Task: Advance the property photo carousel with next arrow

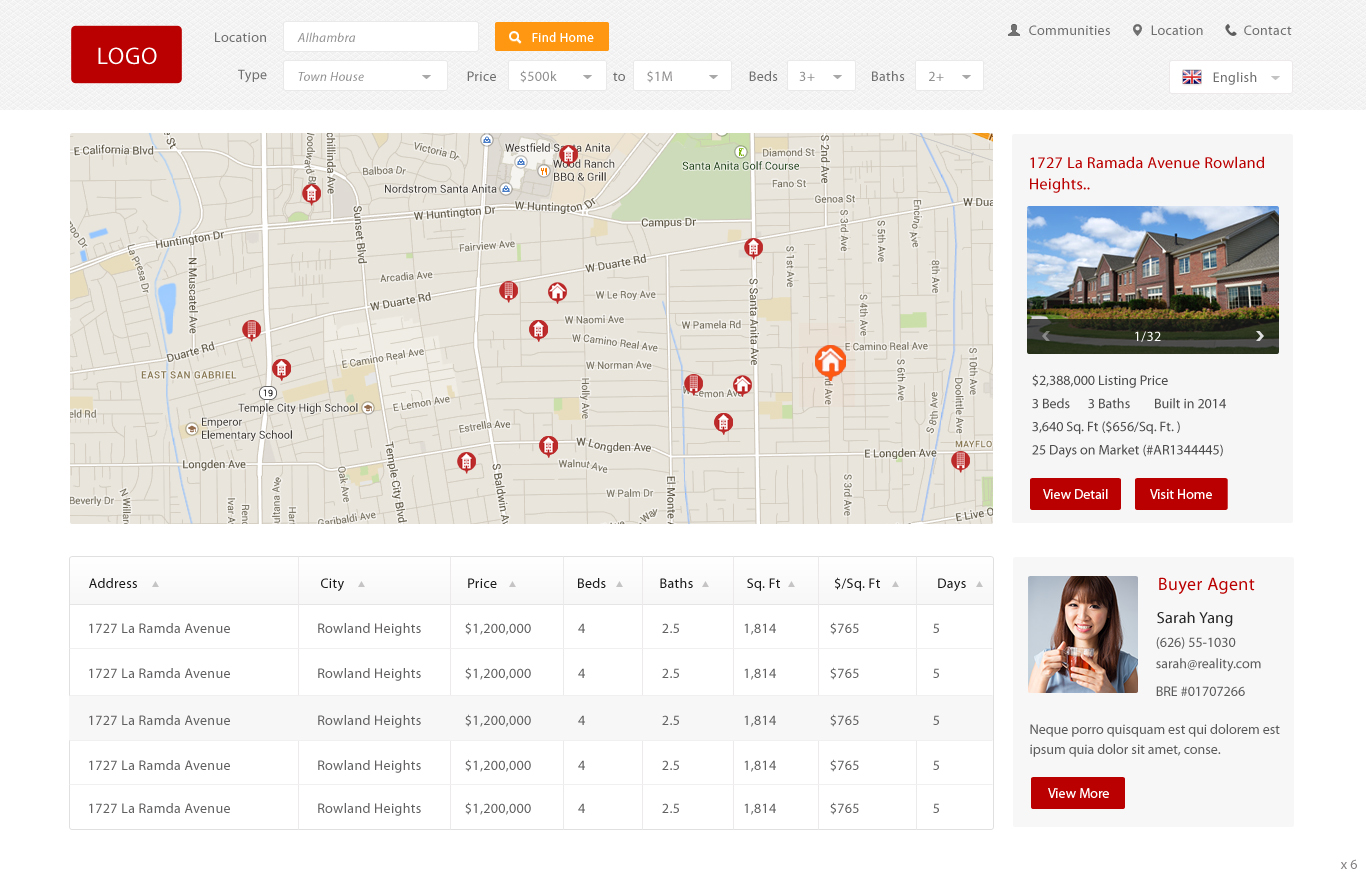Action: pyautogui.click(x=1259, y=335)
